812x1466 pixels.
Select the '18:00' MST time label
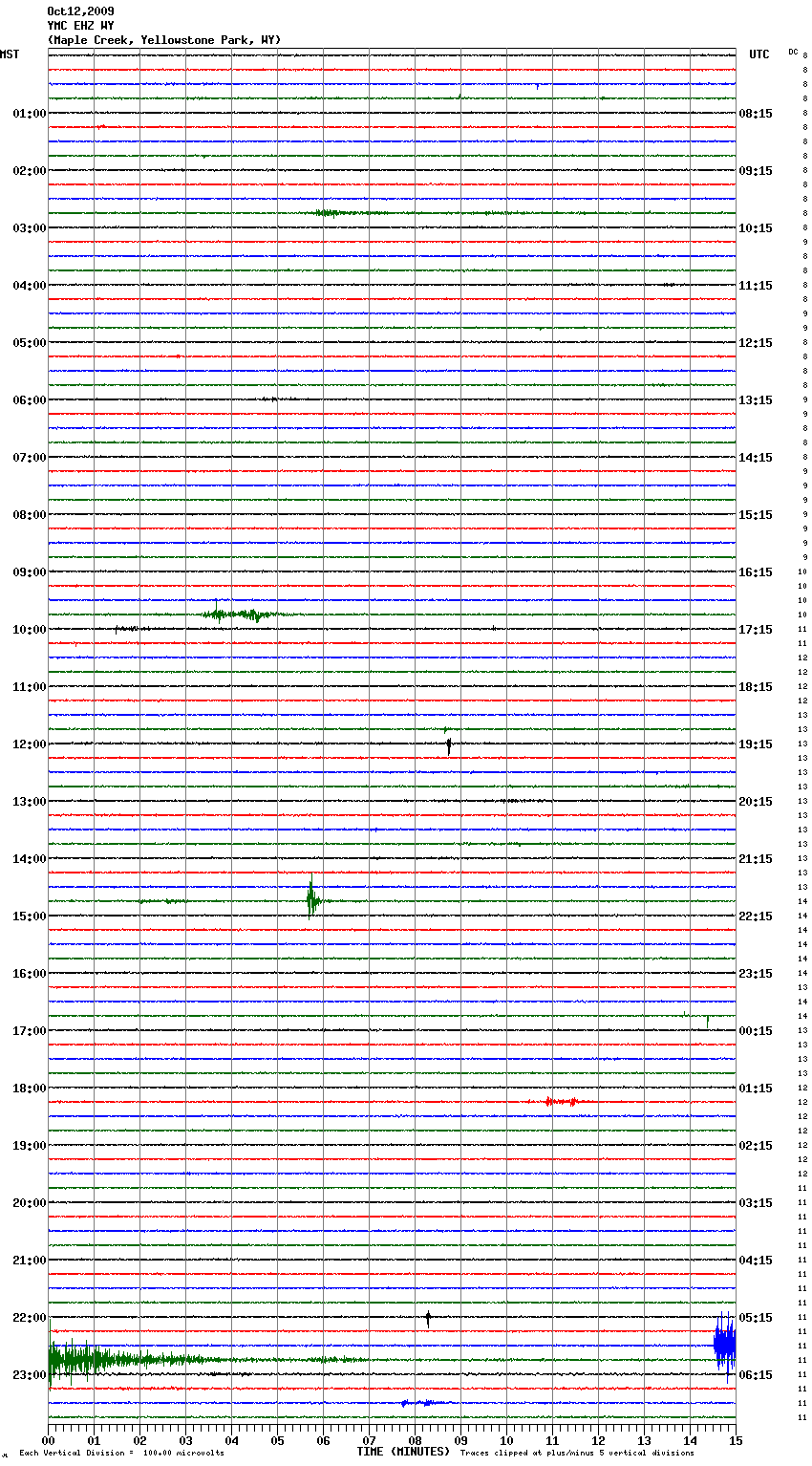tap(30, 1089)
